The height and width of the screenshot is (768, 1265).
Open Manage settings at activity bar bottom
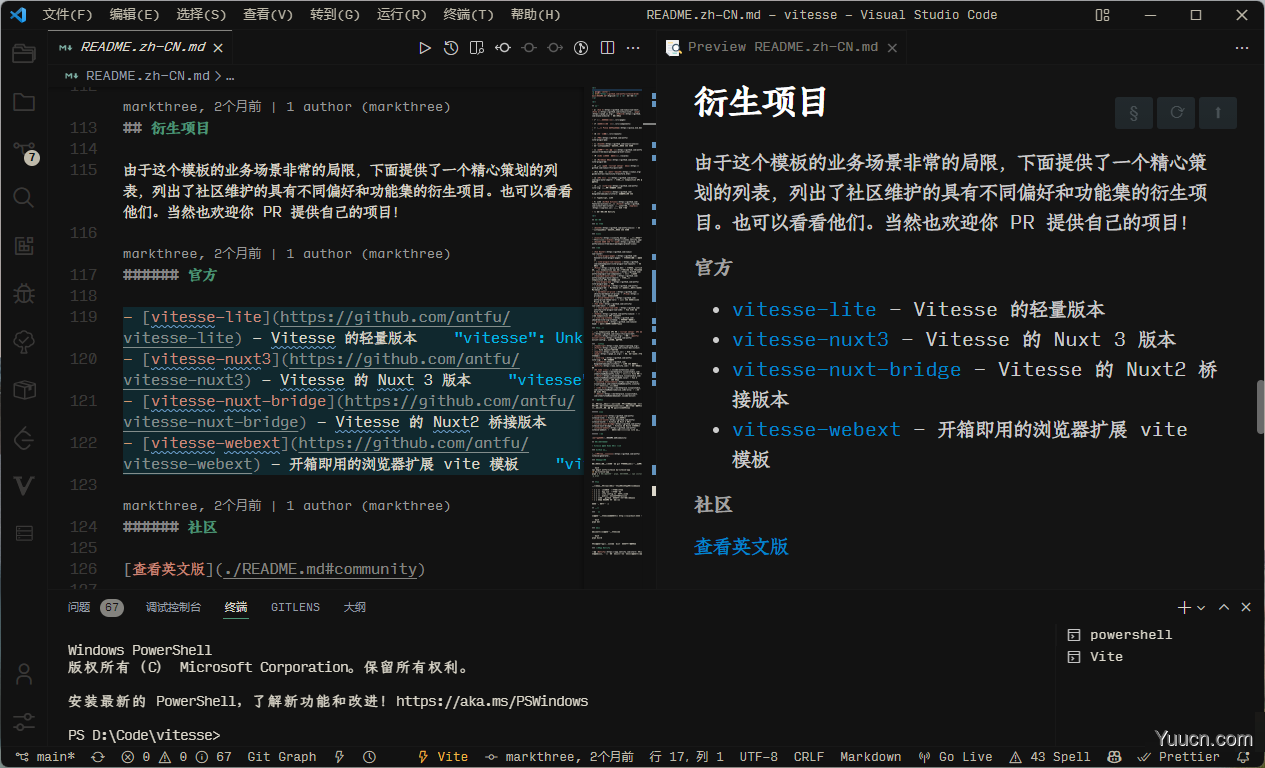[23, 721]
